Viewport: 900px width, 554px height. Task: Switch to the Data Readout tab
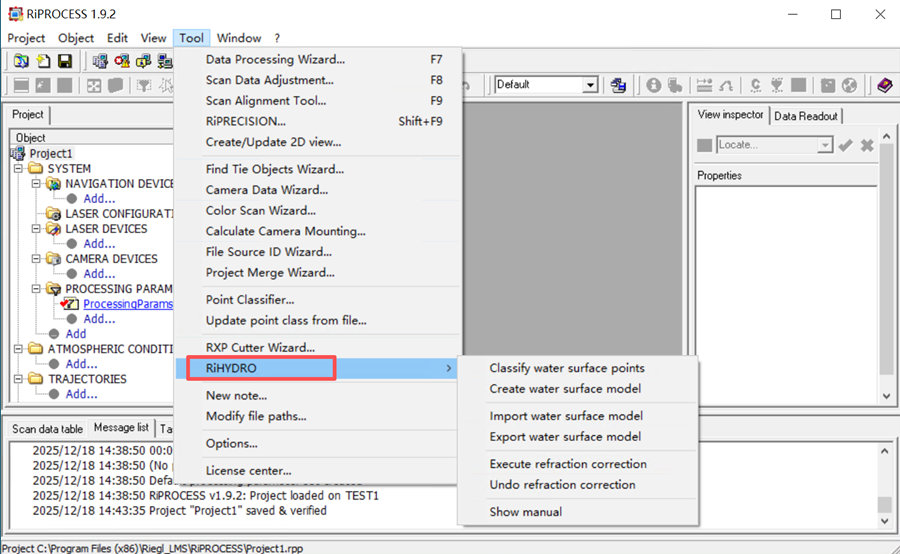(x=805, y=116)
